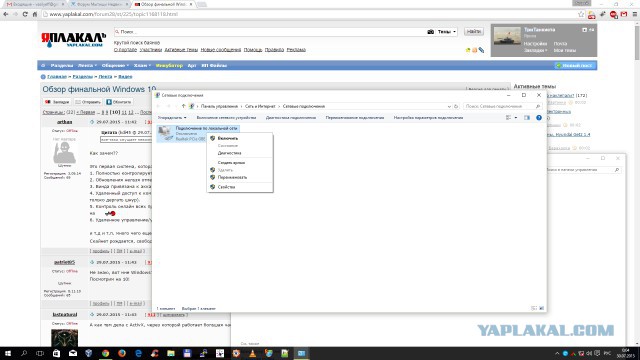
Task: Open "Реклама" link in header
Action: [296, 50]
